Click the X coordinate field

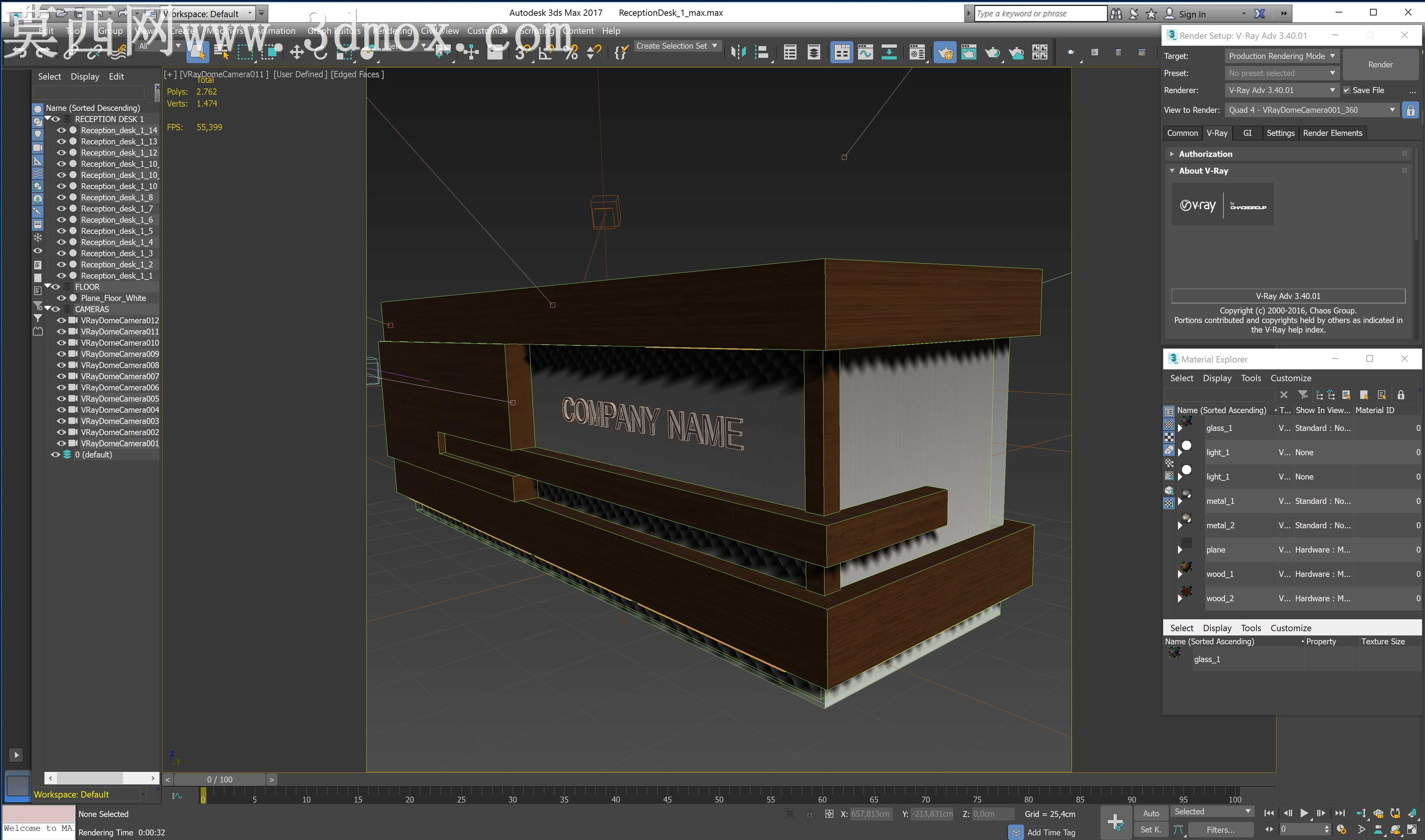coord(872,814)
